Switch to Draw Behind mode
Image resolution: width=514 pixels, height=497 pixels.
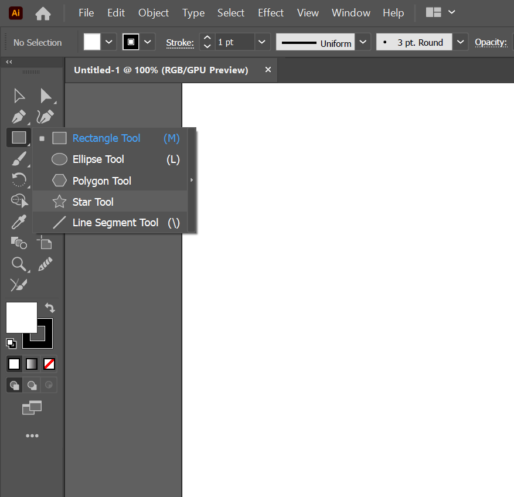32,385
